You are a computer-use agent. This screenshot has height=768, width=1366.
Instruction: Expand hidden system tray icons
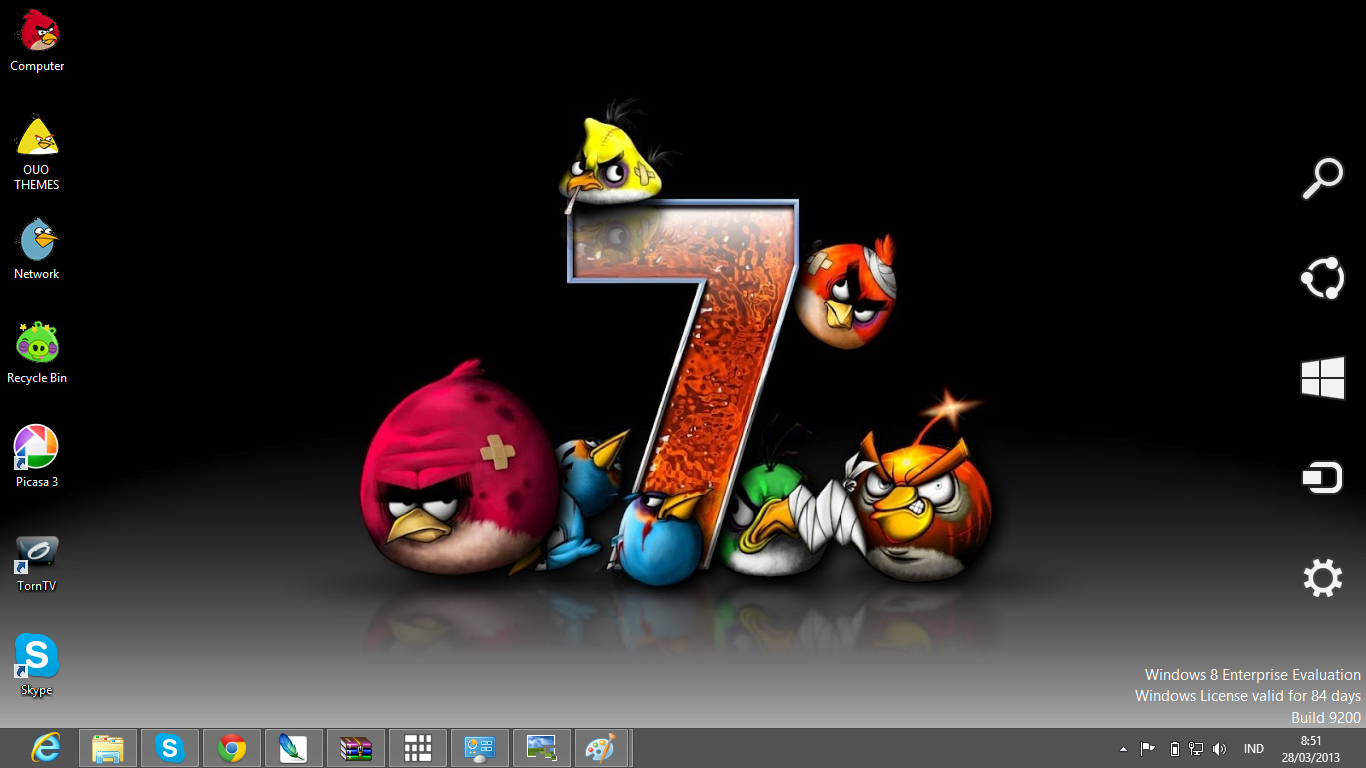pos(1122,747)
